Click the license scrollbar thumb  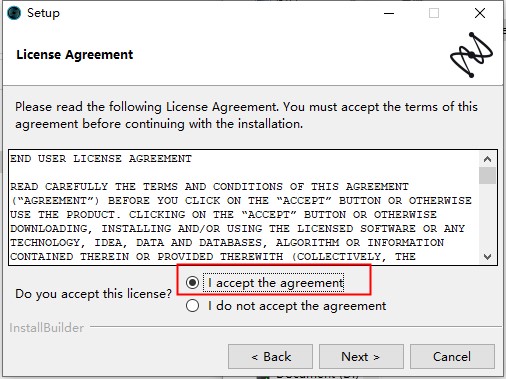coord(487,175)
